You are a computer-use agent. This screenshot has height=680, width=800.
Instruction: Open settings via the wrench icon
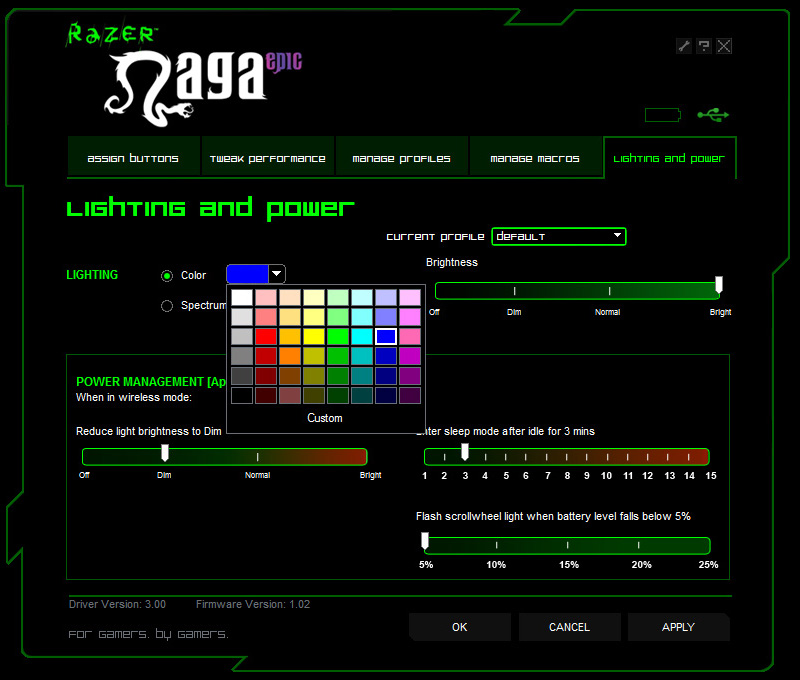684,46
